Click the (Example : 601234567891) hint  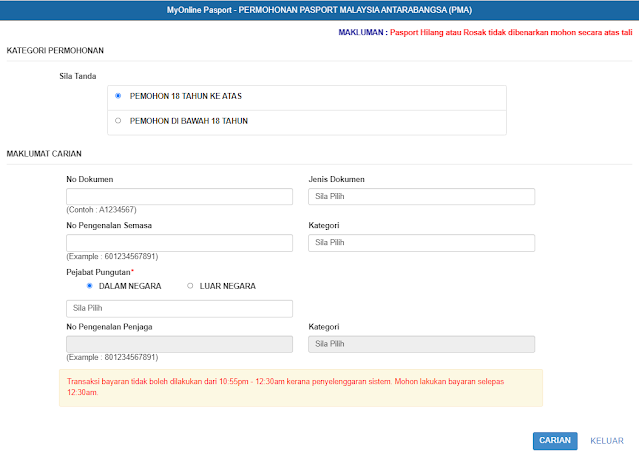[112, 256]
